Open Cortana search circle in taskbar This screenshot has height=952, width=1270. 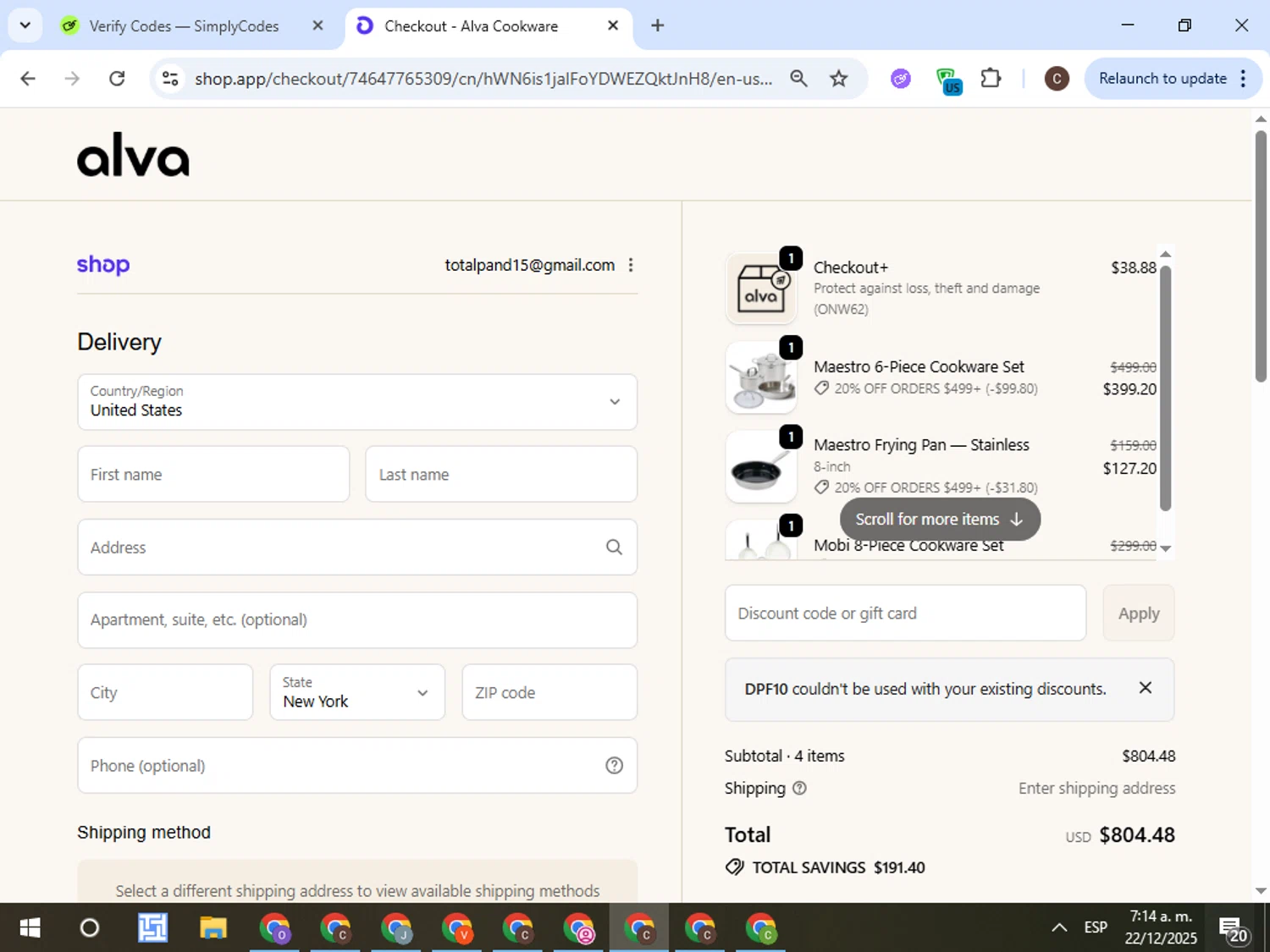(x=89, y=928)
